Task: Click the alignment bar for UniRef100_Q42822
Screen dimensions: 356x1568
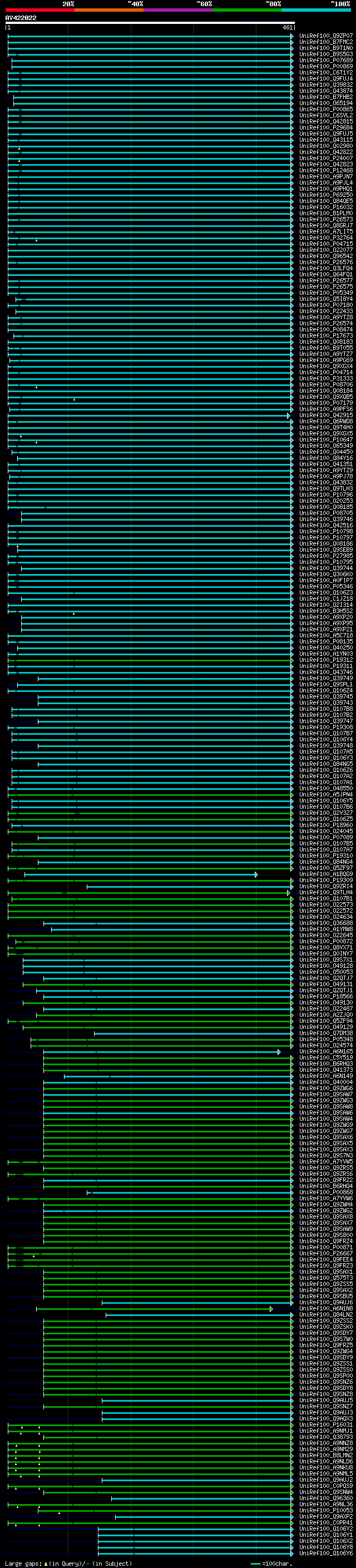Action: coord(150,152)
